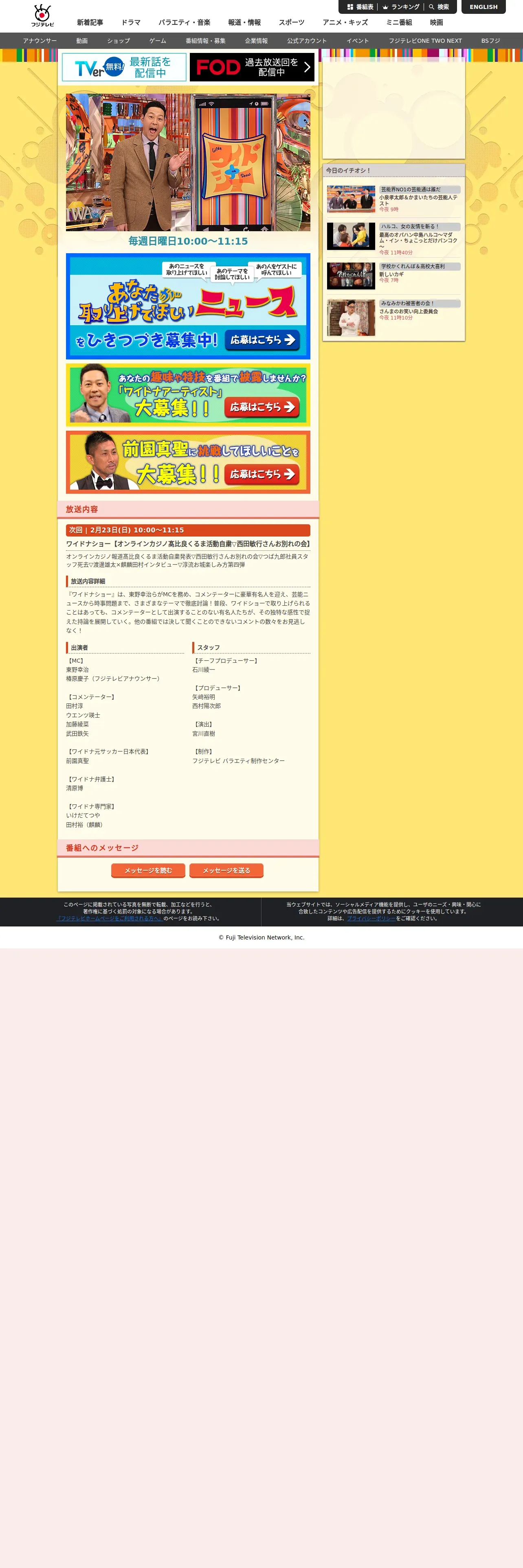Open 小泉孝太郎&かまいたちの芸能人テスト link
This screenshot has height=1568, width=523.
pyautogui.click(x=418, y=200)
